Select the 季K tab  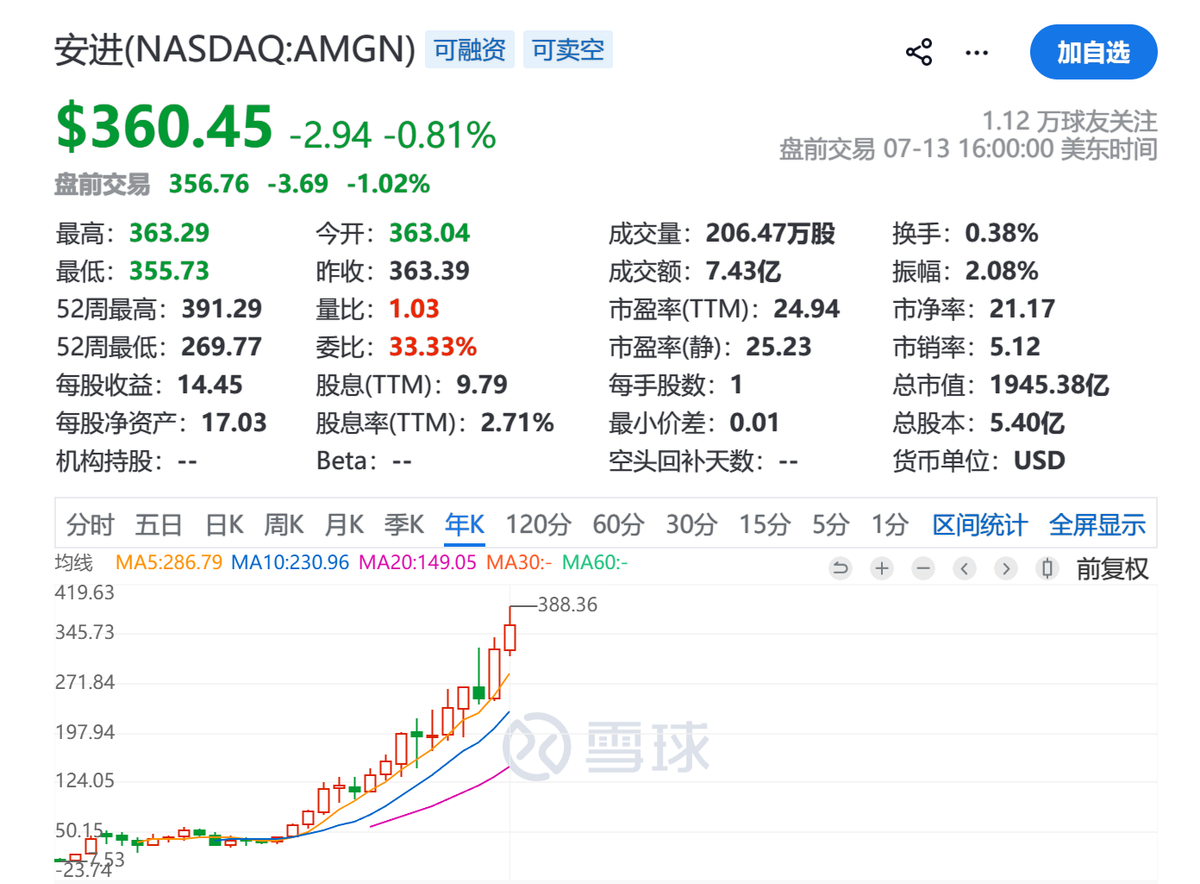point(404,524)
